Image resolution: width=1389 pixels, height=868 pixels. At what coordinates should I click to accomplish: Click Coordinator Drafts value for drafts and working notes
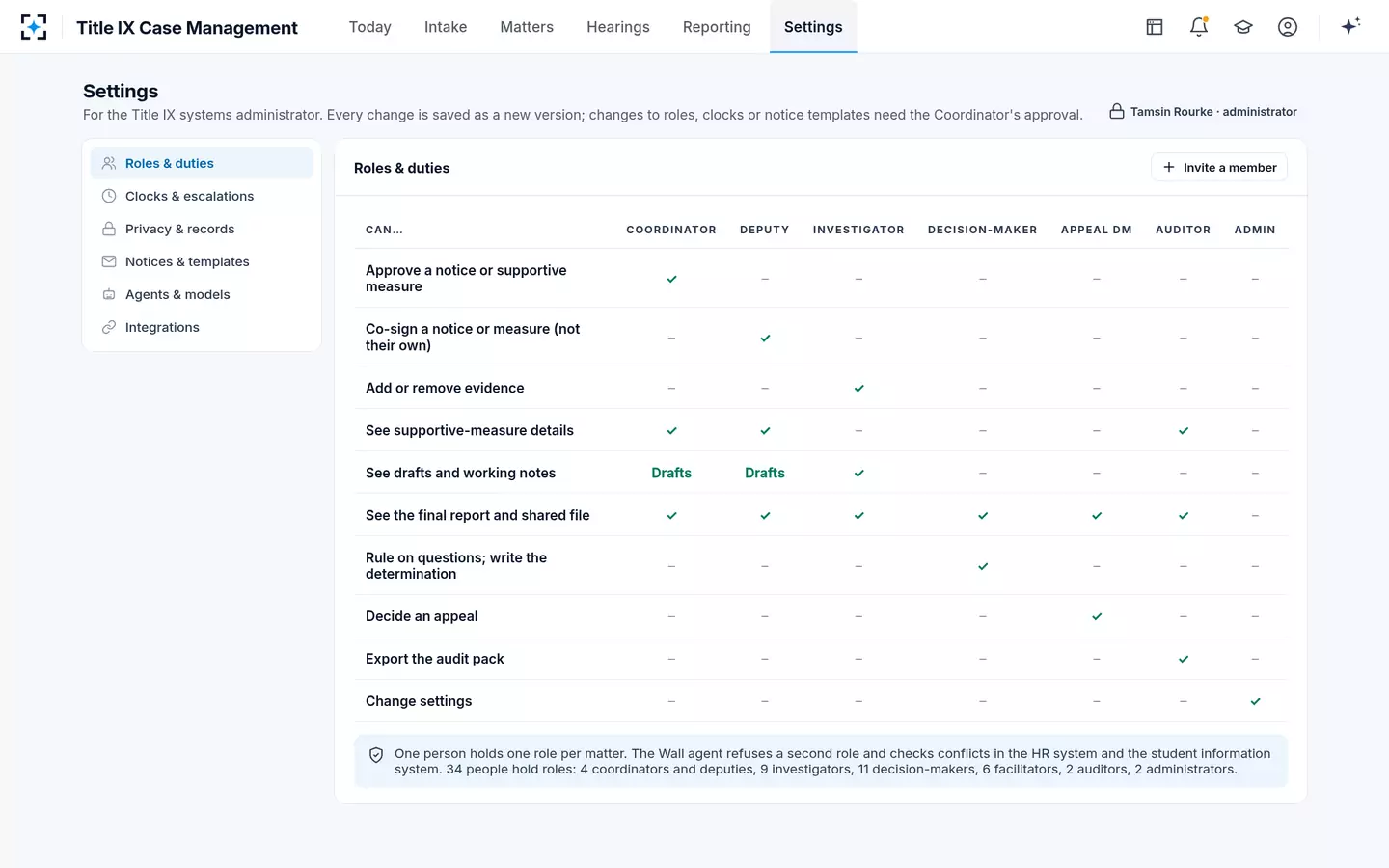click(671, 473)
